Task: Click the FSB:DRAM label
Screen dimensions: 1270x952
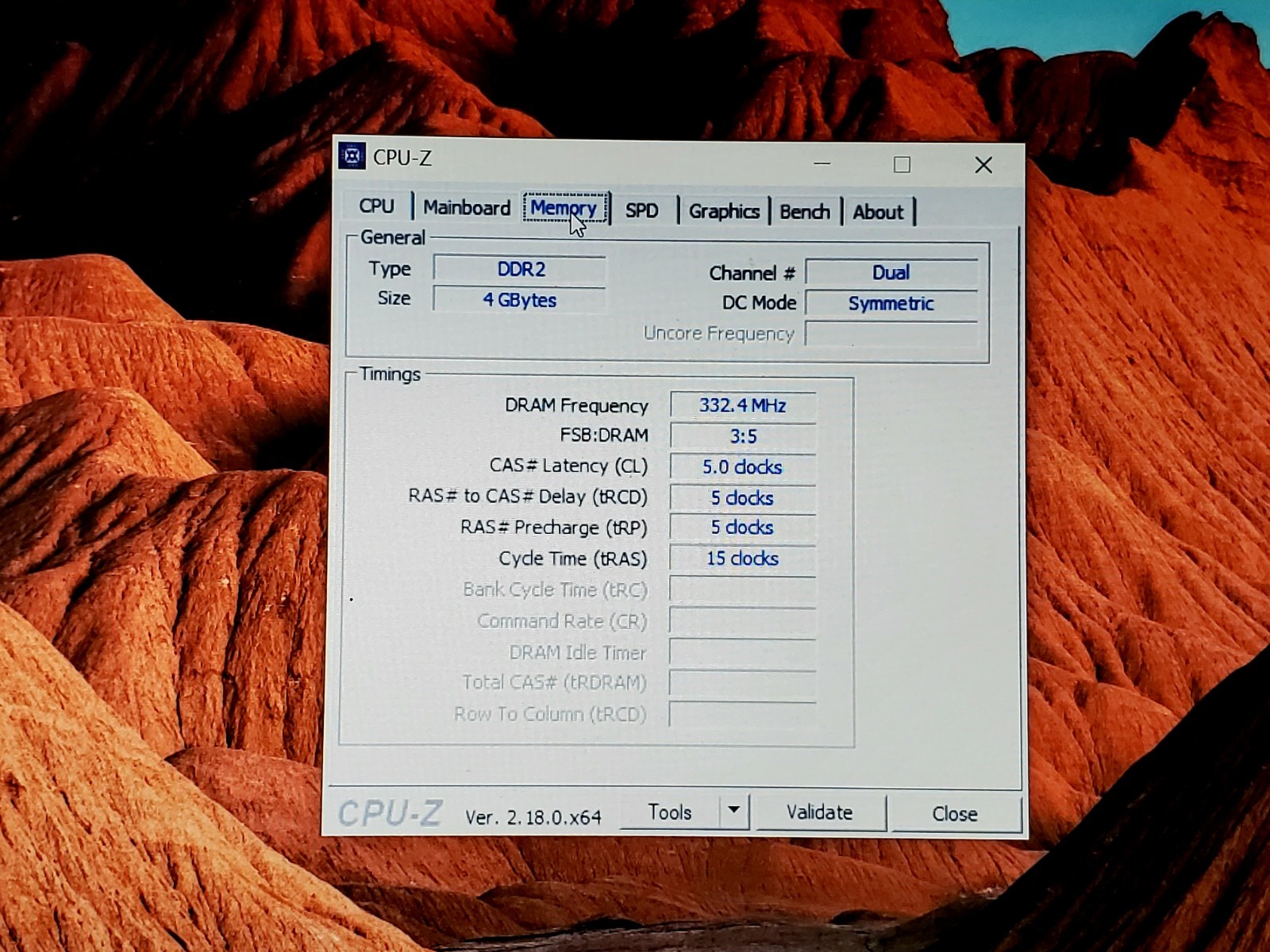Action: coord(604,435)
